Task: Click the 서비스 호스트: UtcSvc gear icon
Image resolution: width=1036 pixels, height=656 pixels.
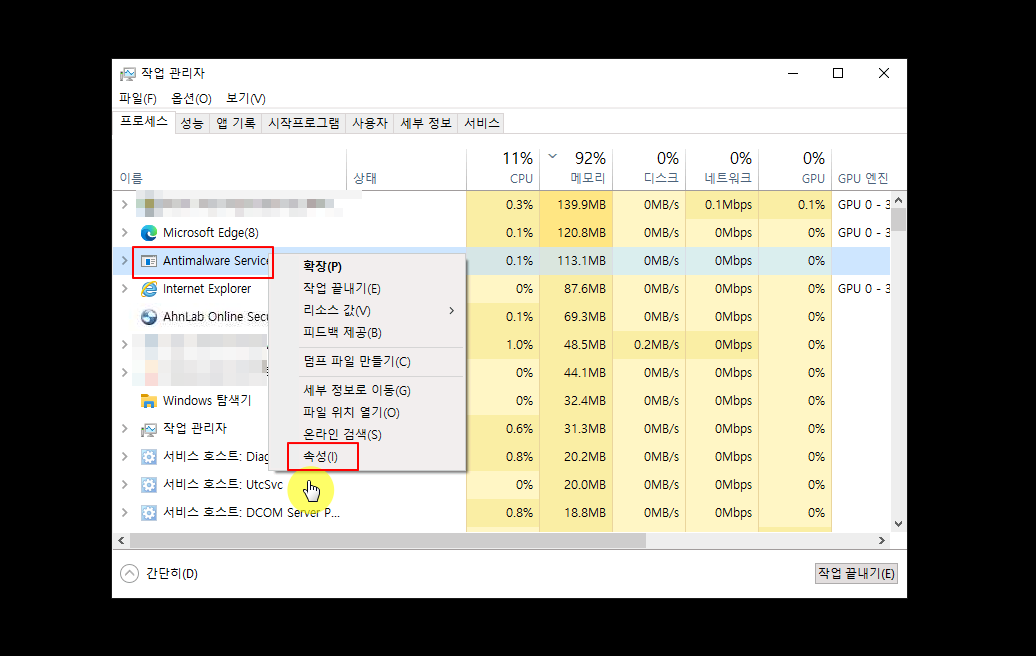Action: point(149,484)
